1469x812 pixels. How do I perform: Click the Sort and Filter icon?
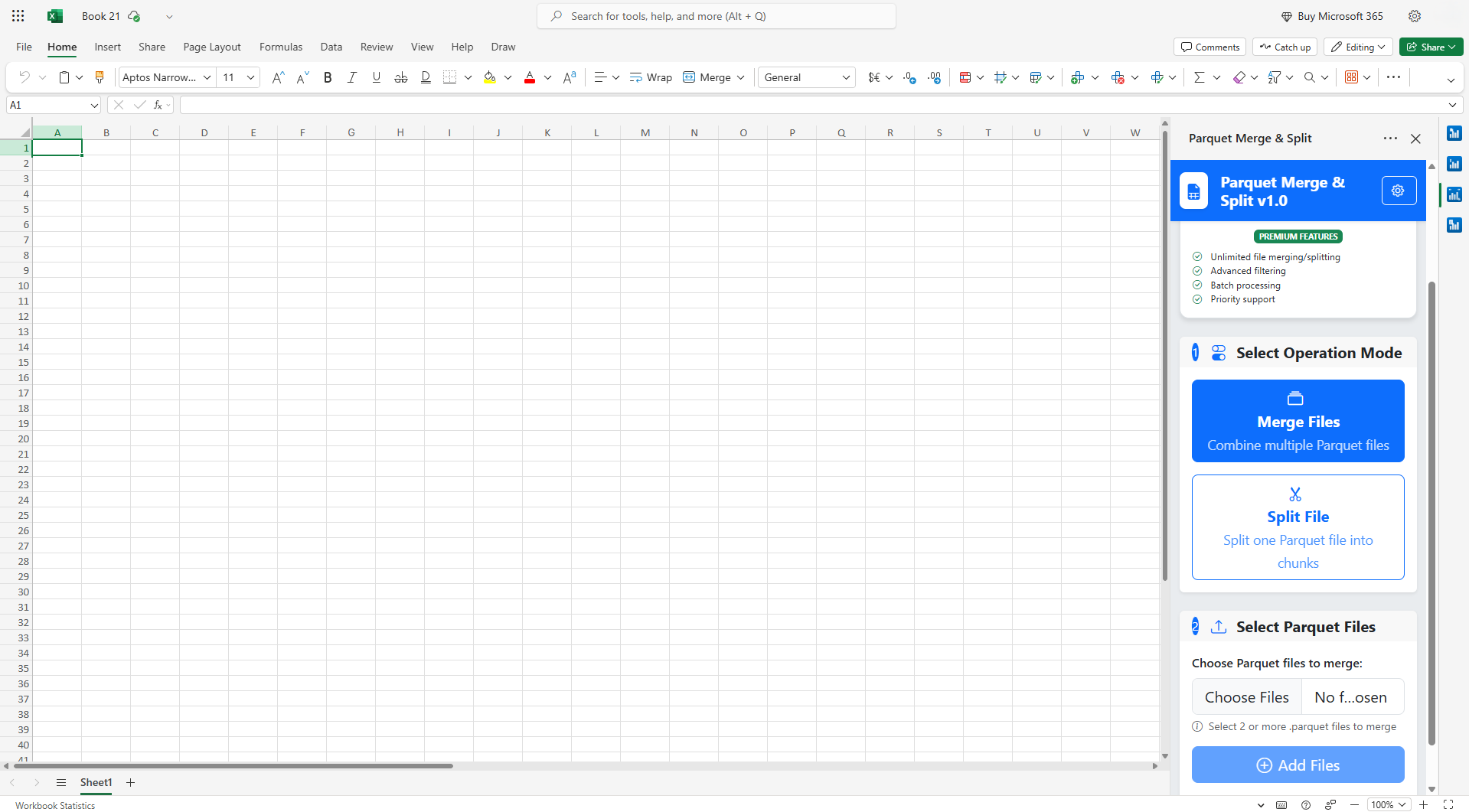pyautogui.click(x=1275, y=77)
